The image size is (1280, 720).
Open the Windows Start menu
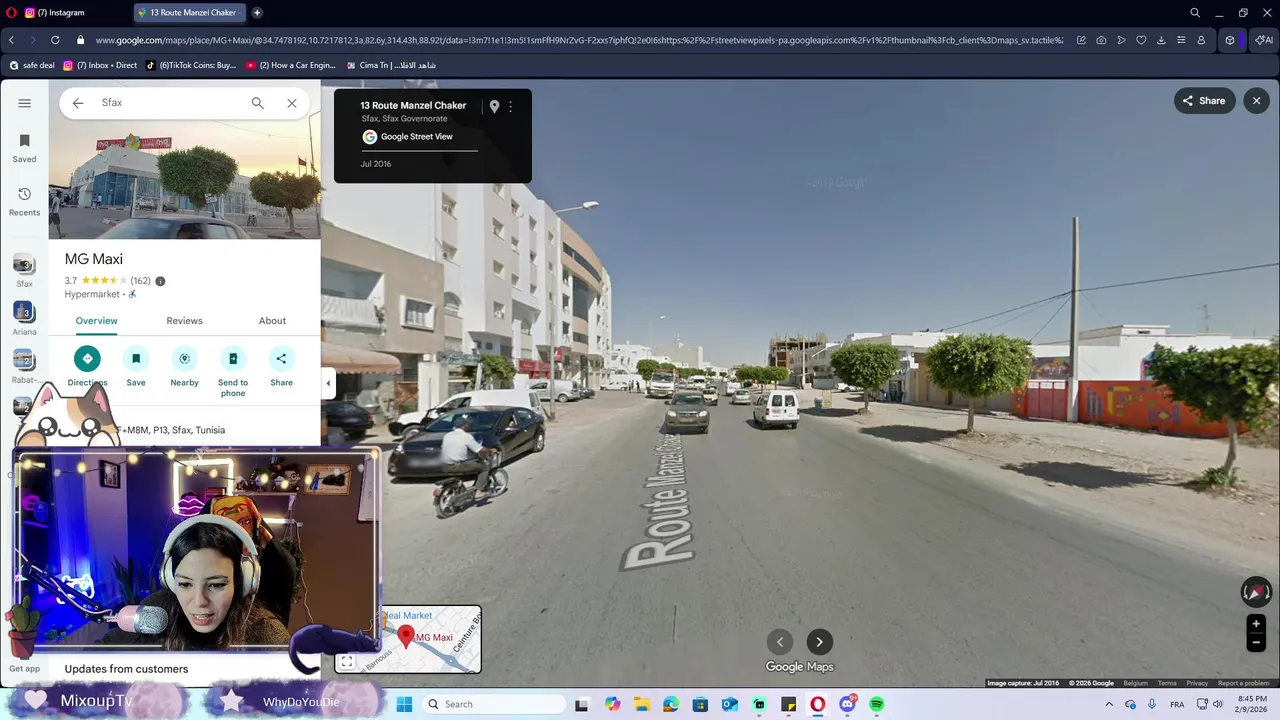(404, 704)
